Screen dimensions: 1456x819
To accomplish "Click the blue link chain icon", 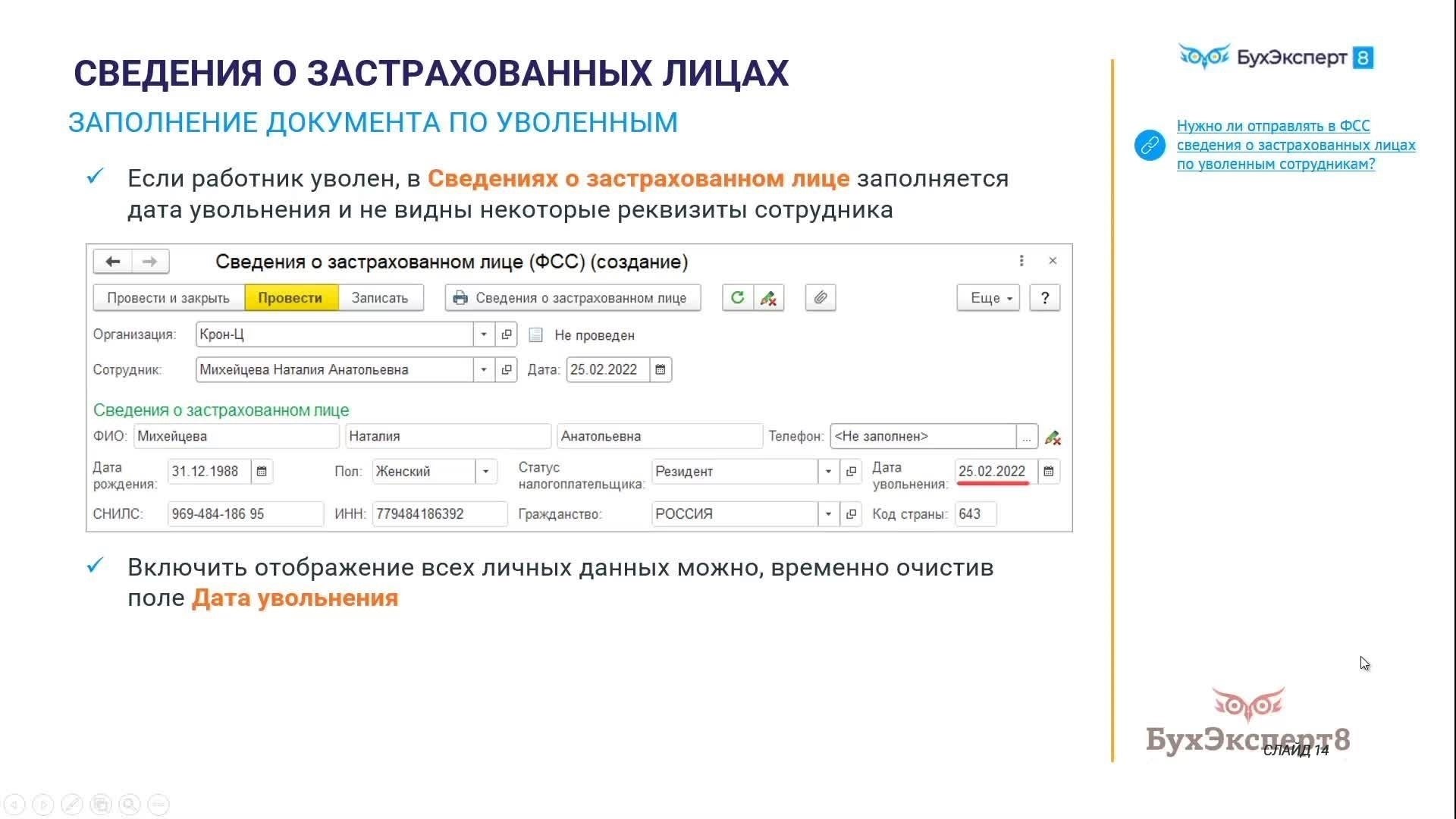I will pyautogui.click(x=1150, y=145).
